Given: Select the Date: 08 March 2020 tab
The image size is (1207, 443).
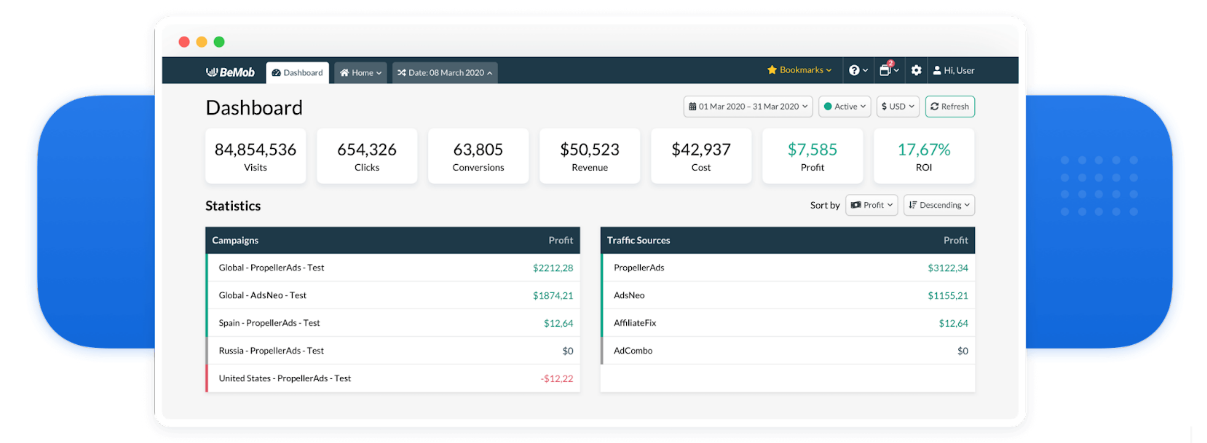Looking at the screenshot, I should (x=444, y=73).
